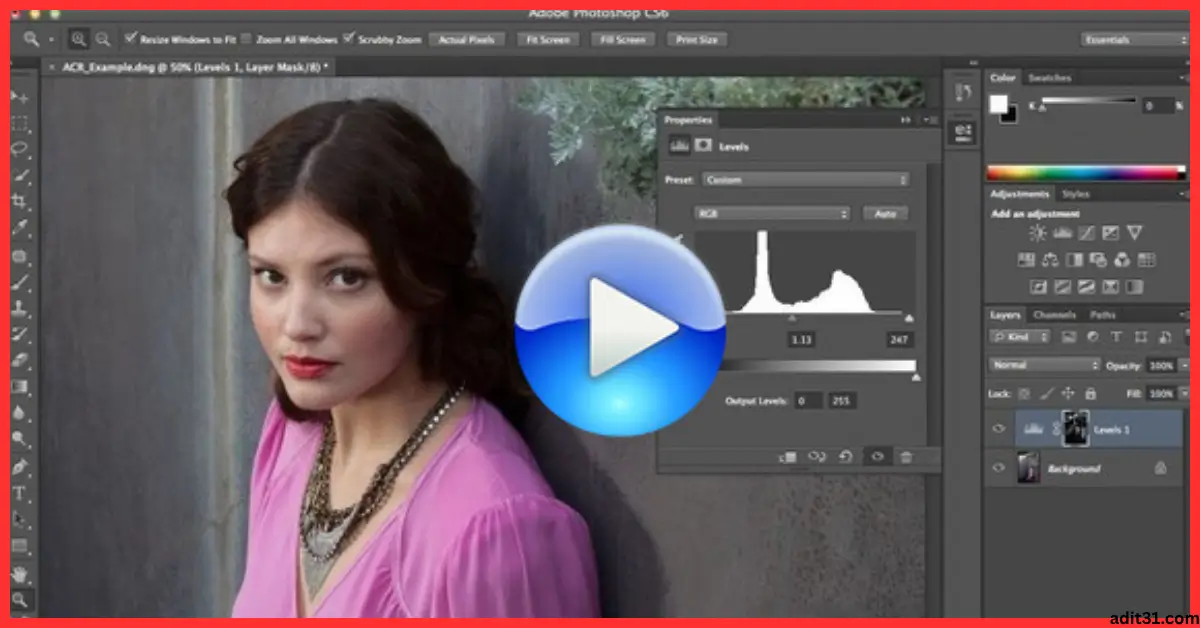The width and height of the screenshot is (1200, 628).
Task: Select the Gradient tool
Action: pyautogui.click(x=19, y=388)
